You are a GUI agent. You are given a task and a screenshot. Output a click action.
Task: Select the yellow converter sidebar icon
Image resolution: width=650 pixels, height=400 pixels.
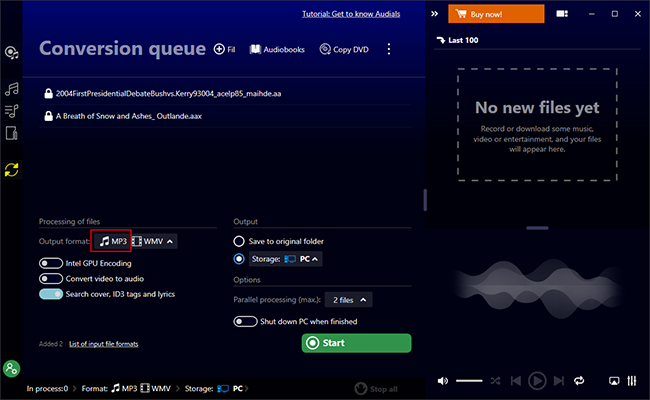12,170
